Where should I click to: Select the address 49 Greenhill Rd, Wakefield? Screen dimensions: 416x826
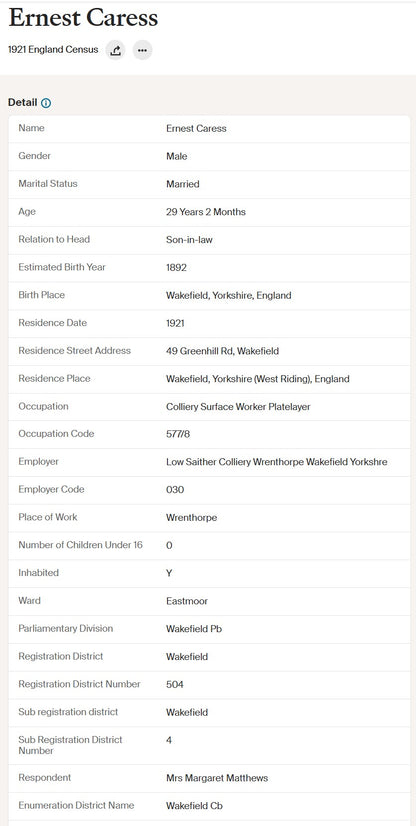(x=222, y=351)
